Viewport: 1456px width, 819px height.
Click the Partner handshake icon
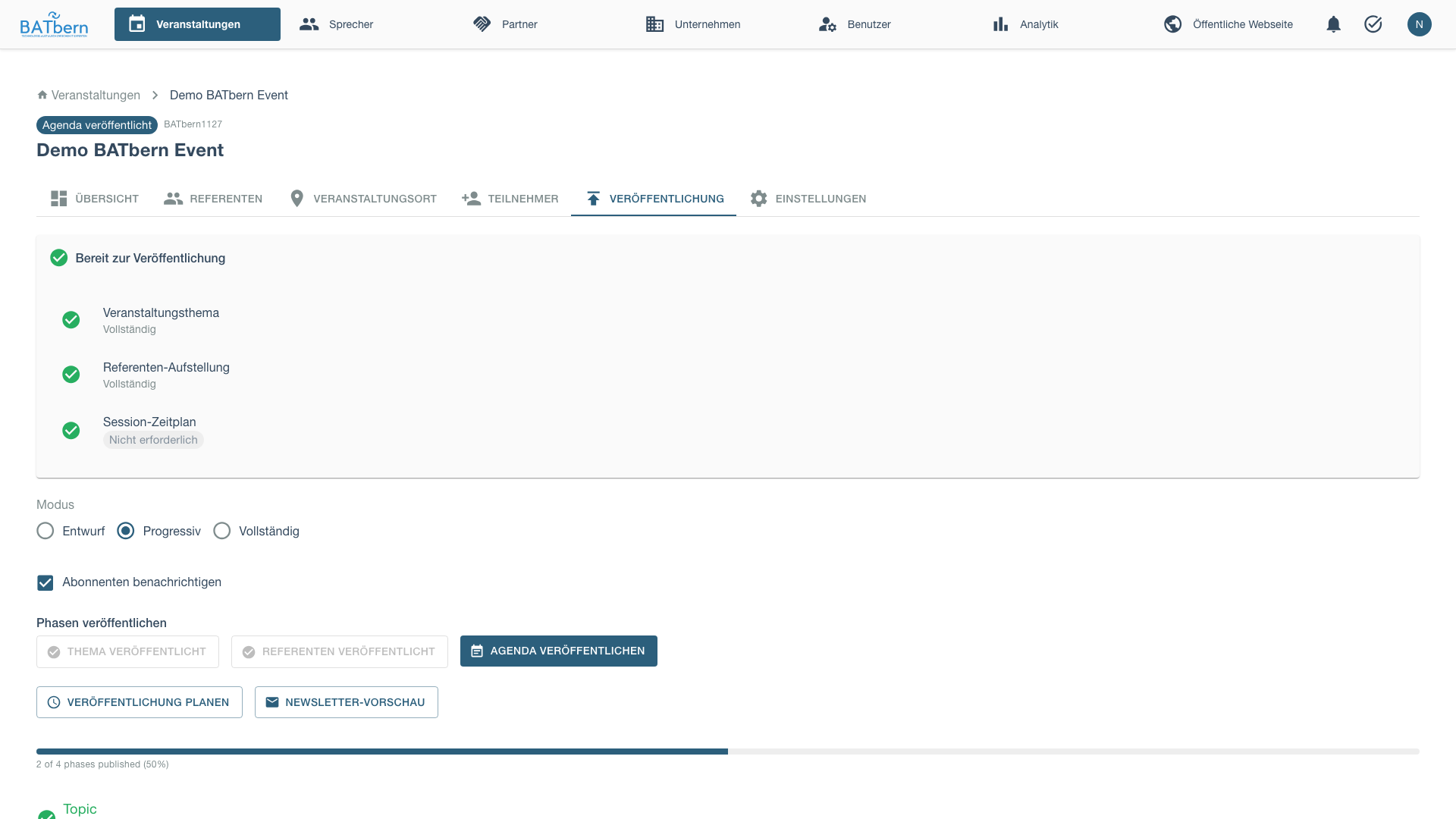[x=482, y=24]
